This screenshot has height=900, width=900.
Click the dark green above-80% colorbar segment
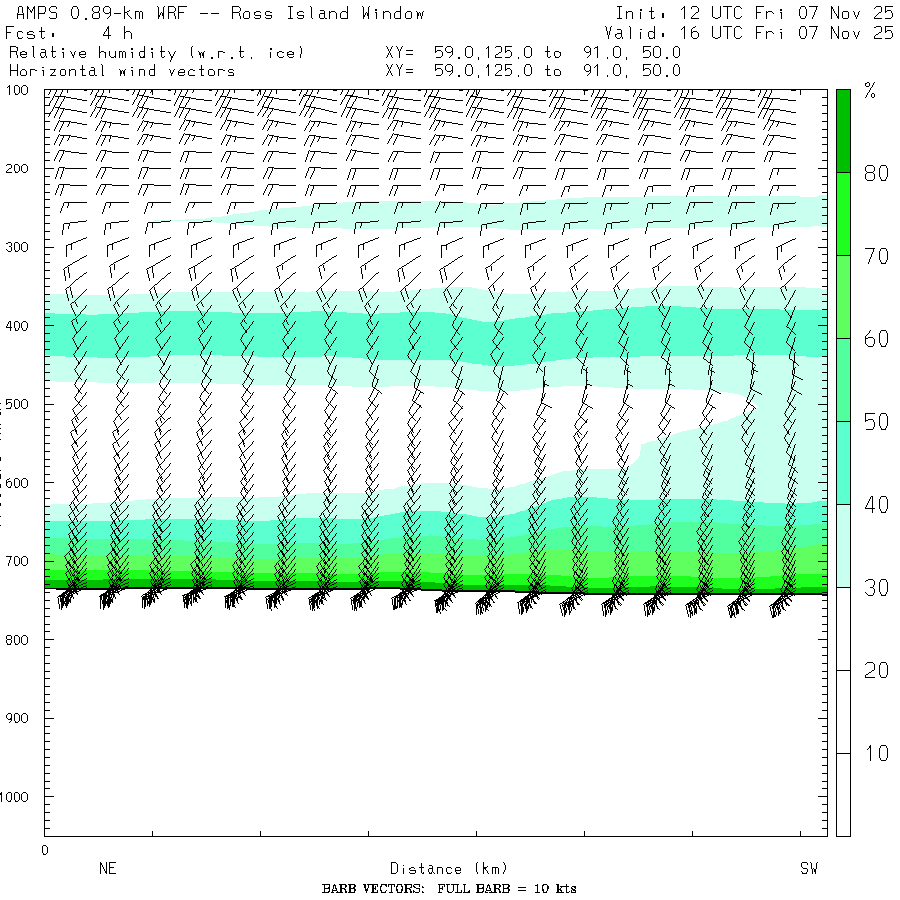coord(843,131)
